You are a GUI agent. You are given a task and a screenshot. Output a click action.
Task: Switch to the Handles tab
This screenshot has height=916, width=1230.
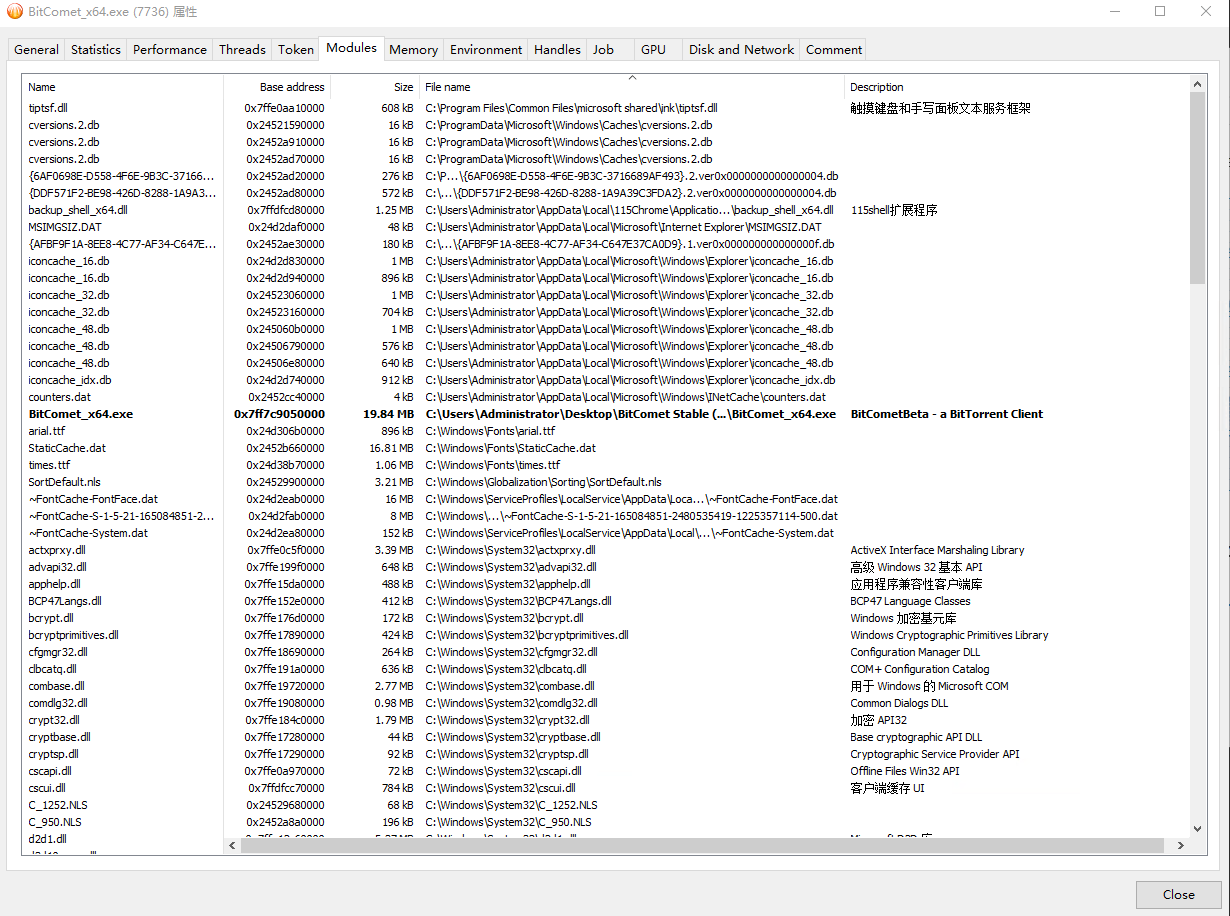click(x=557, y=49)
